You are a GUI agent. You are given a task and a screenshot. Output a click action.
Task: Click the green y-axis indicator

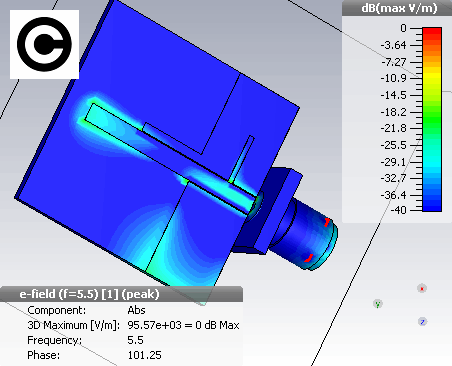click(377, 304)
